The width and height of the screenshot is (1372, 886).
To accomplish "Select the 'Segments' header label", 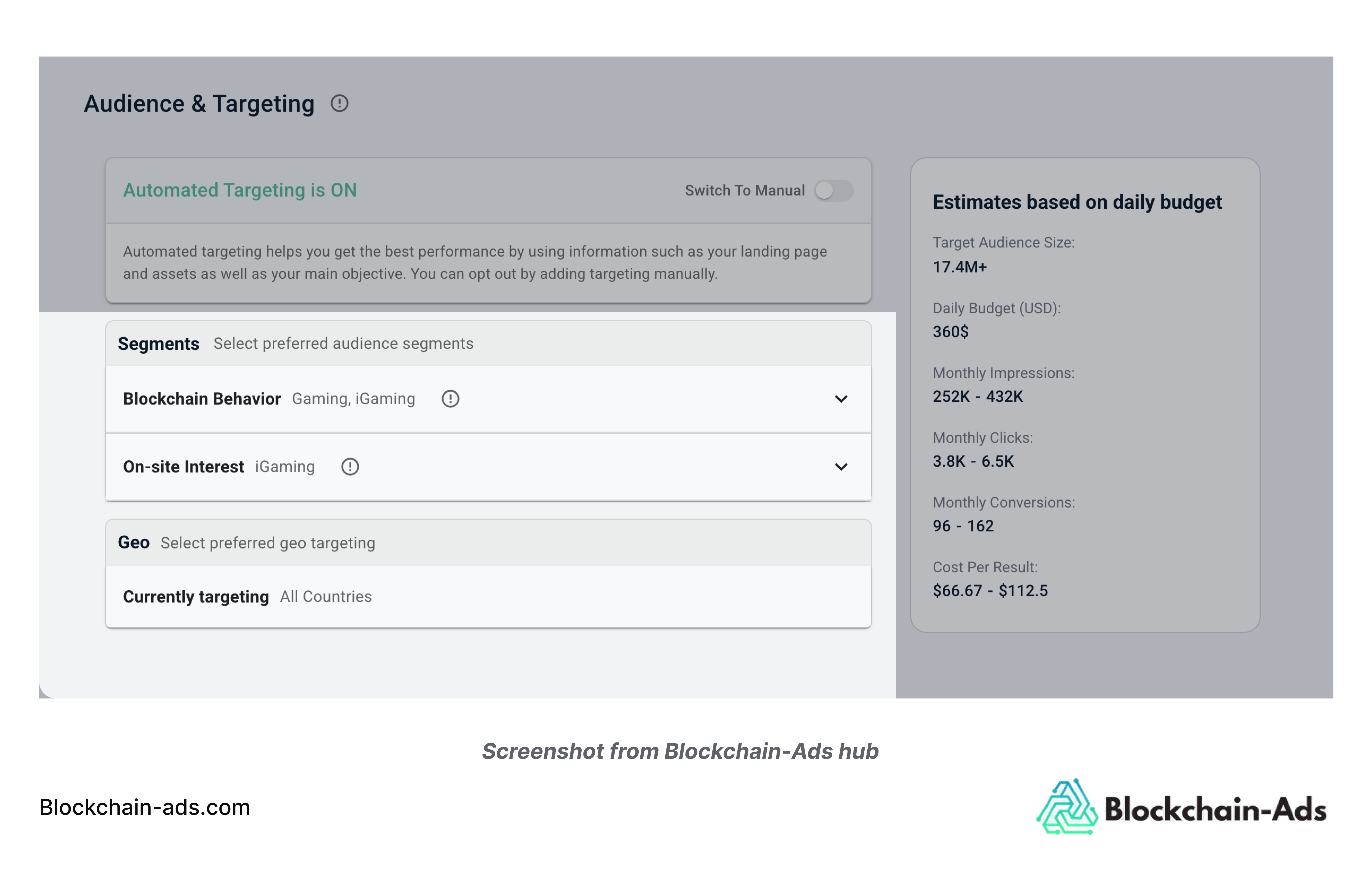I will point(158,344).
